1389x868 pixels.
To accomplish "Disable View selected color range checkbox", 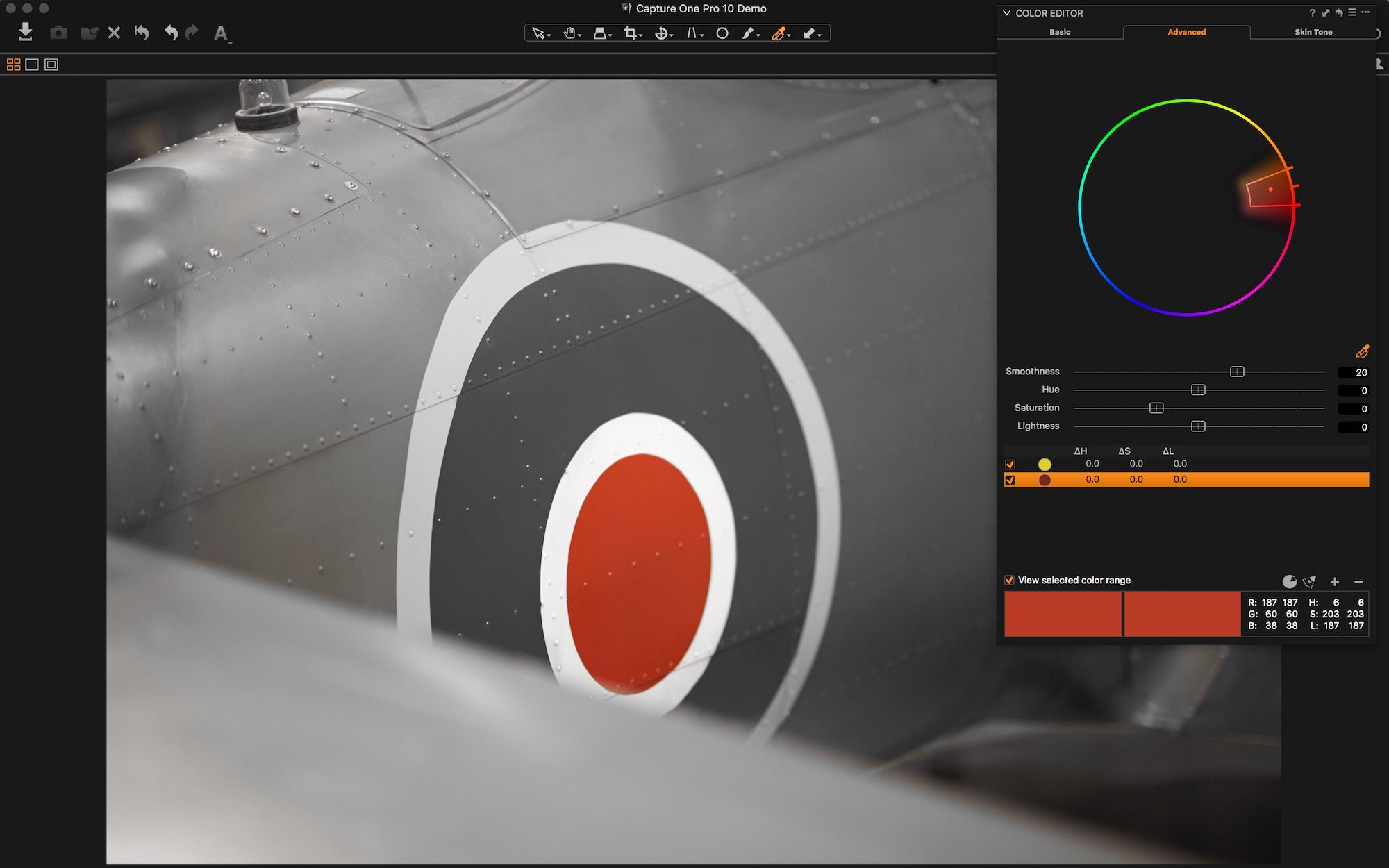I will [x=1009, y=580].
